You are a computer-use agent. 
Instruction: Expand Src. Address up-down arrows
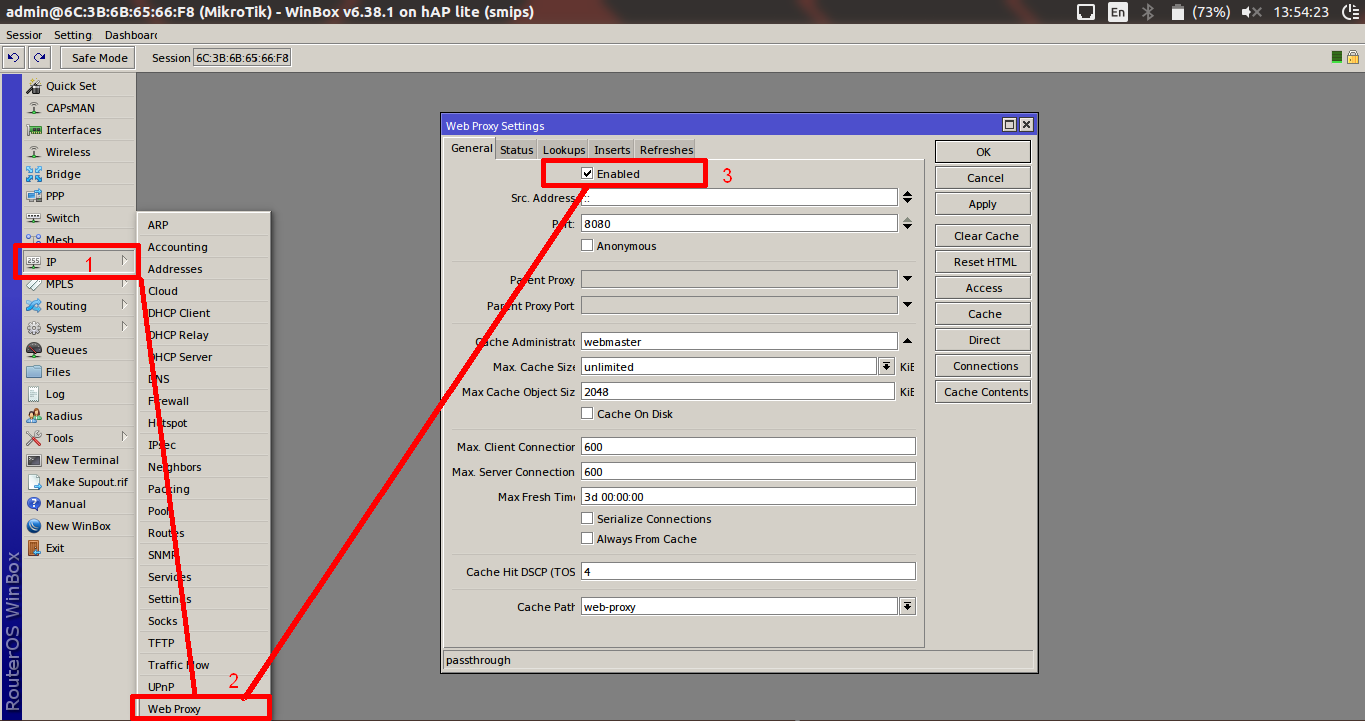pyautogui.click(x=907, y=197)
